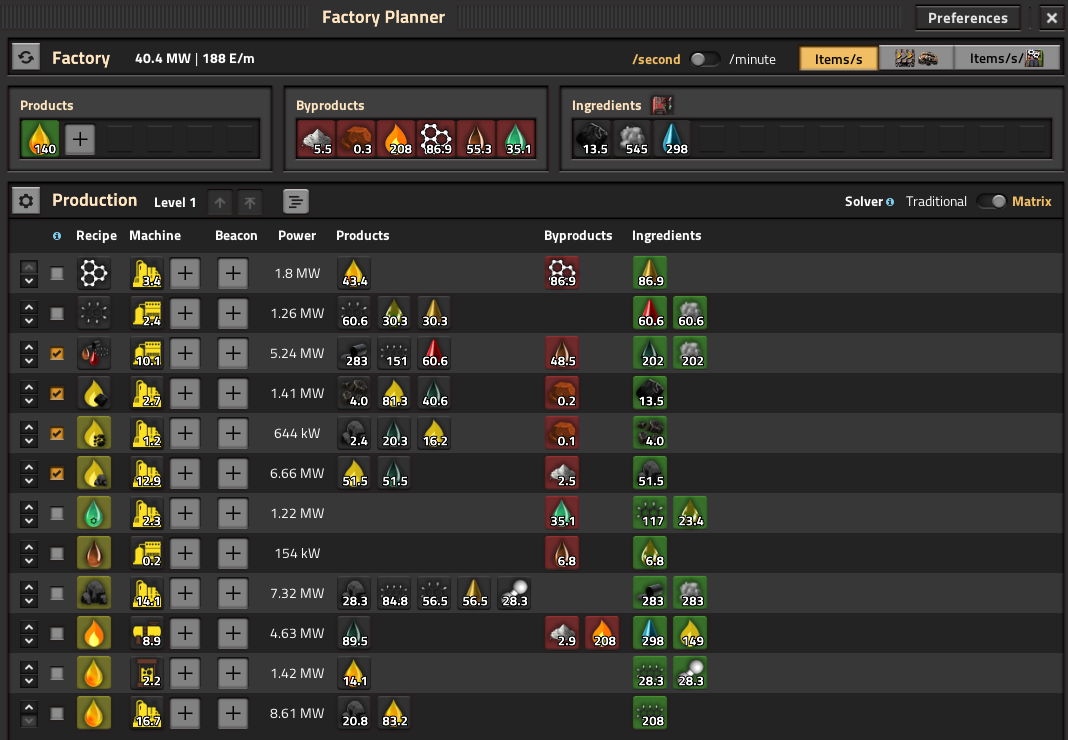Click the ingredient icon showing 545
1068x740 pixels.
pyautogui.click(x=632, y=139)
